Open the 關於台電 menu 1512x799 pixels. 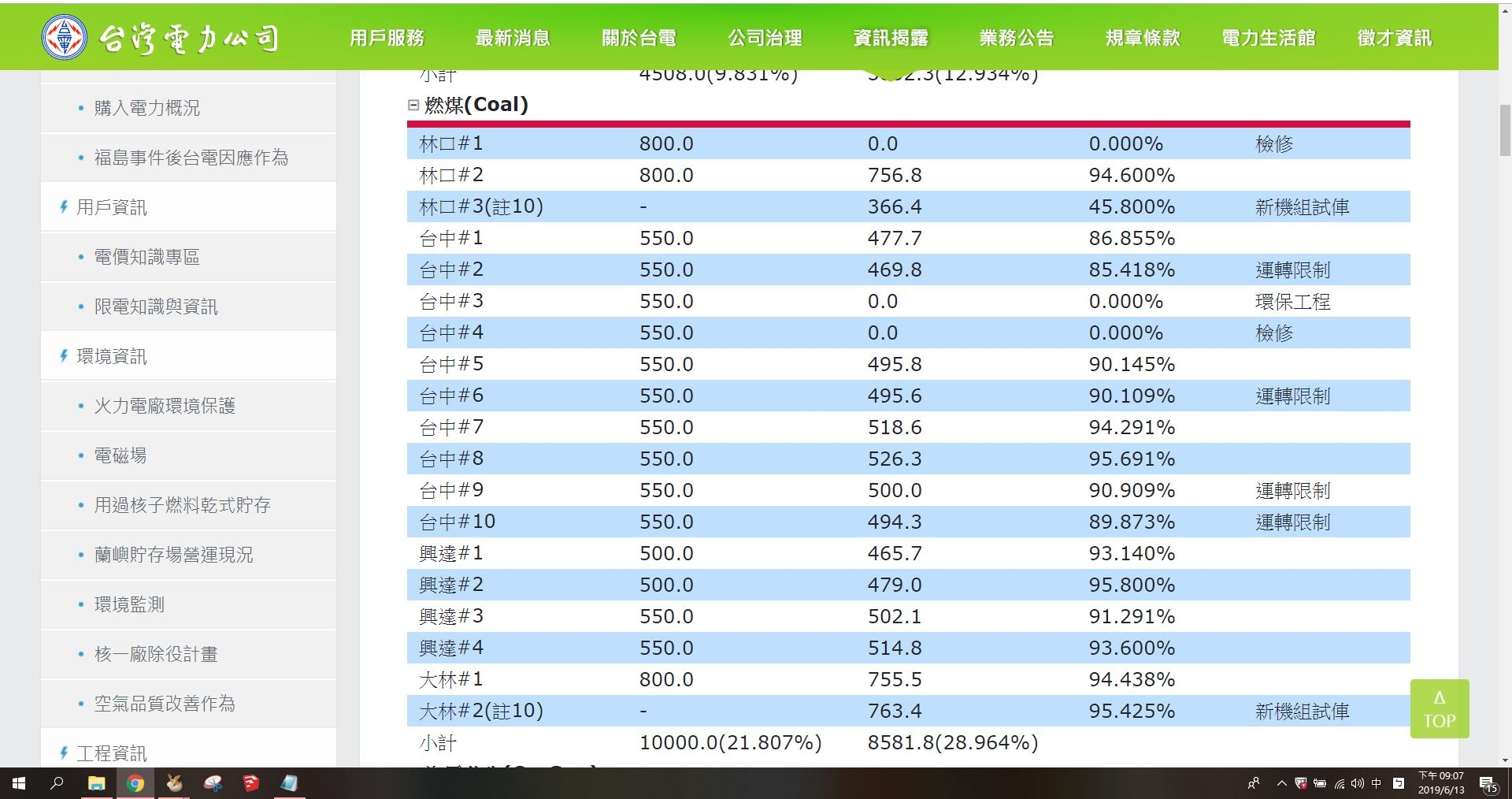click(639, 38)
